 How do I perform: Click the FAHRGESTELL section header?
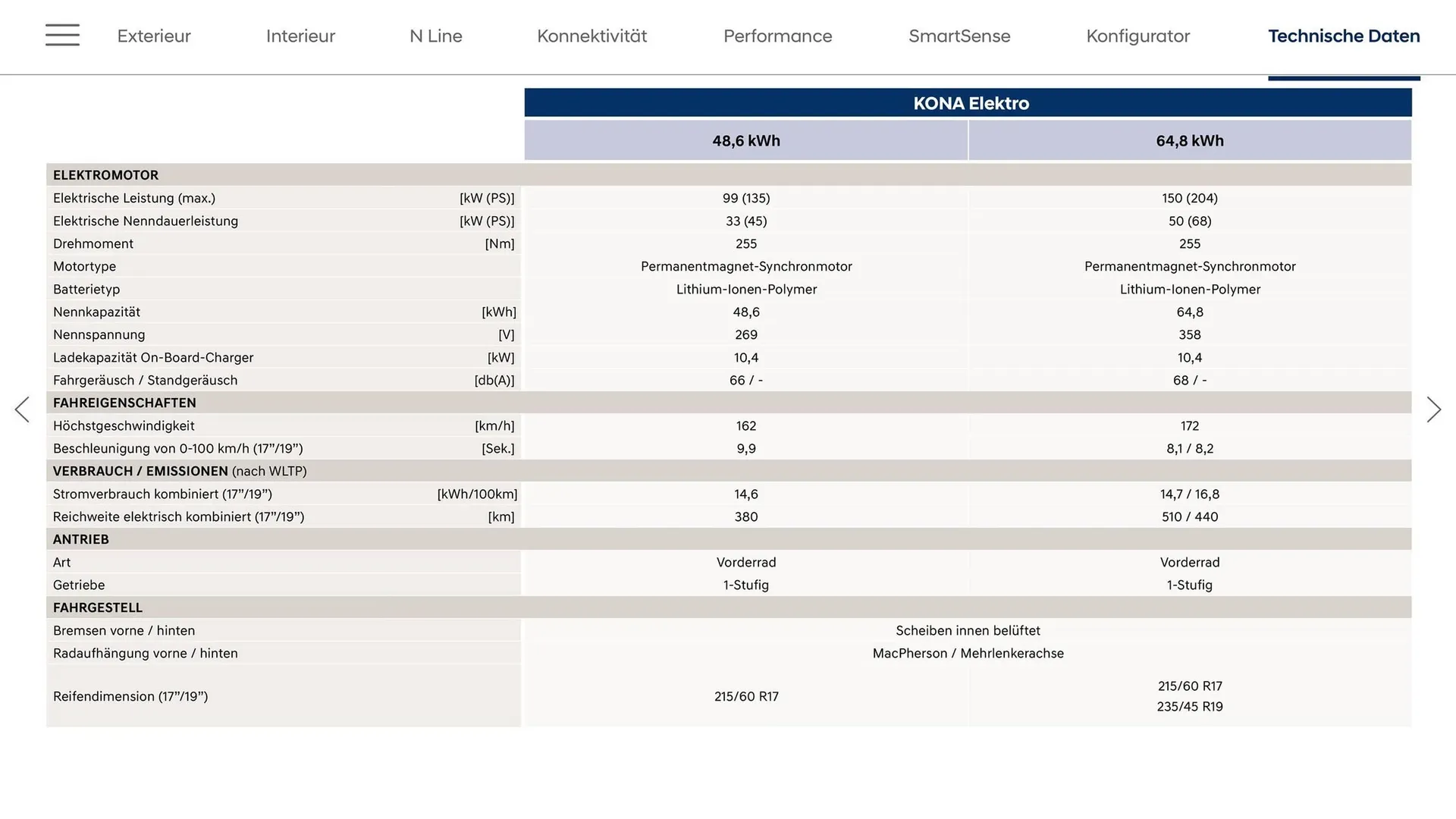[x=97, y=607]
